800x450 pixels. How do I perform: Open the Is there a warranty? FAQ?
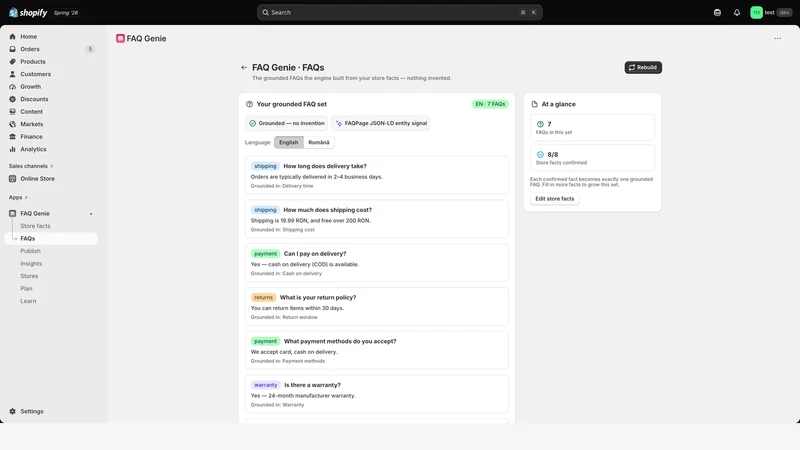377,394
